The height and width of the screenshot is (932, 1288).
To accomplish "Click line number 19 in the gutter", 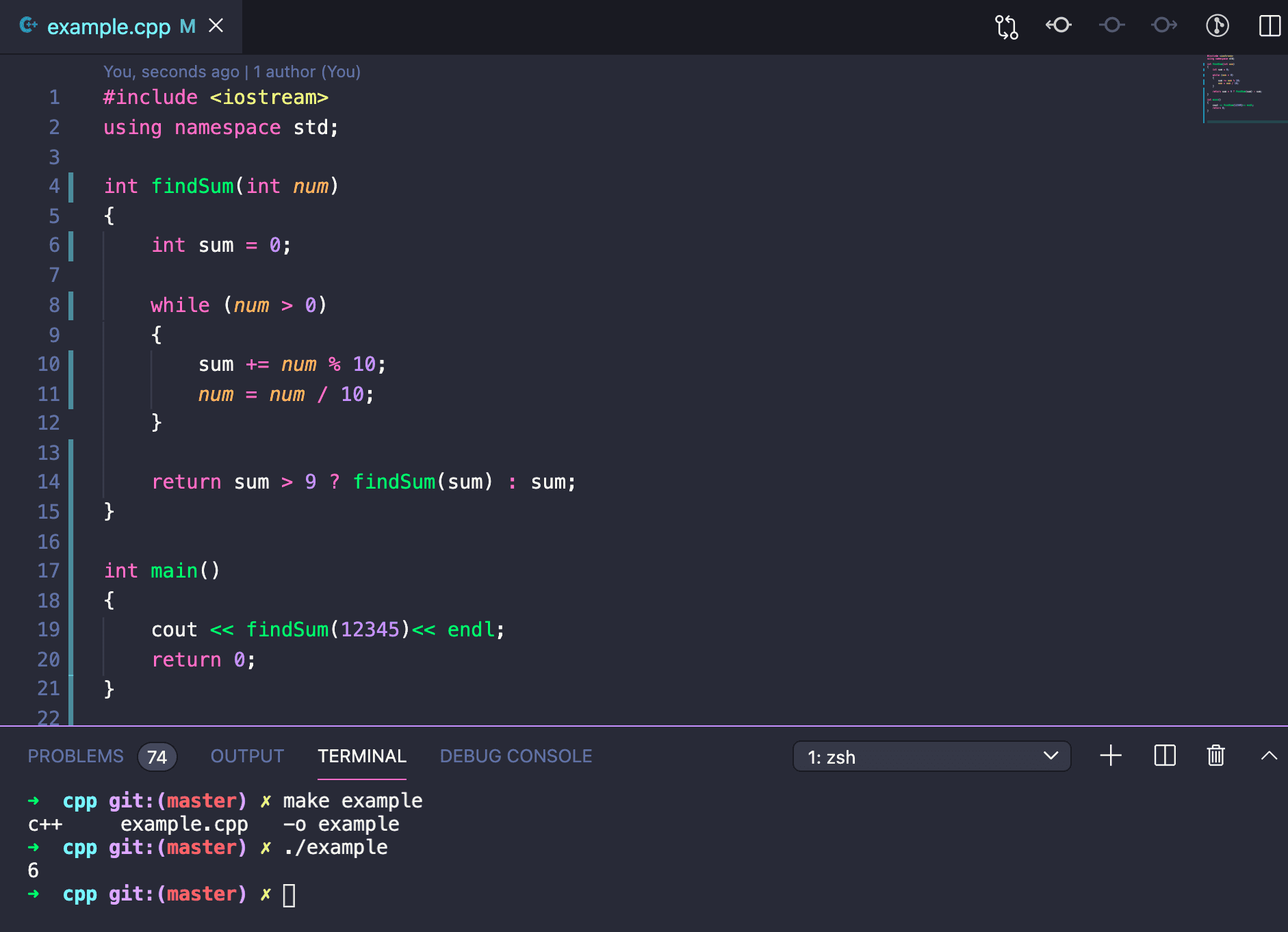I will pyautogui.click(x=49, y=630).
